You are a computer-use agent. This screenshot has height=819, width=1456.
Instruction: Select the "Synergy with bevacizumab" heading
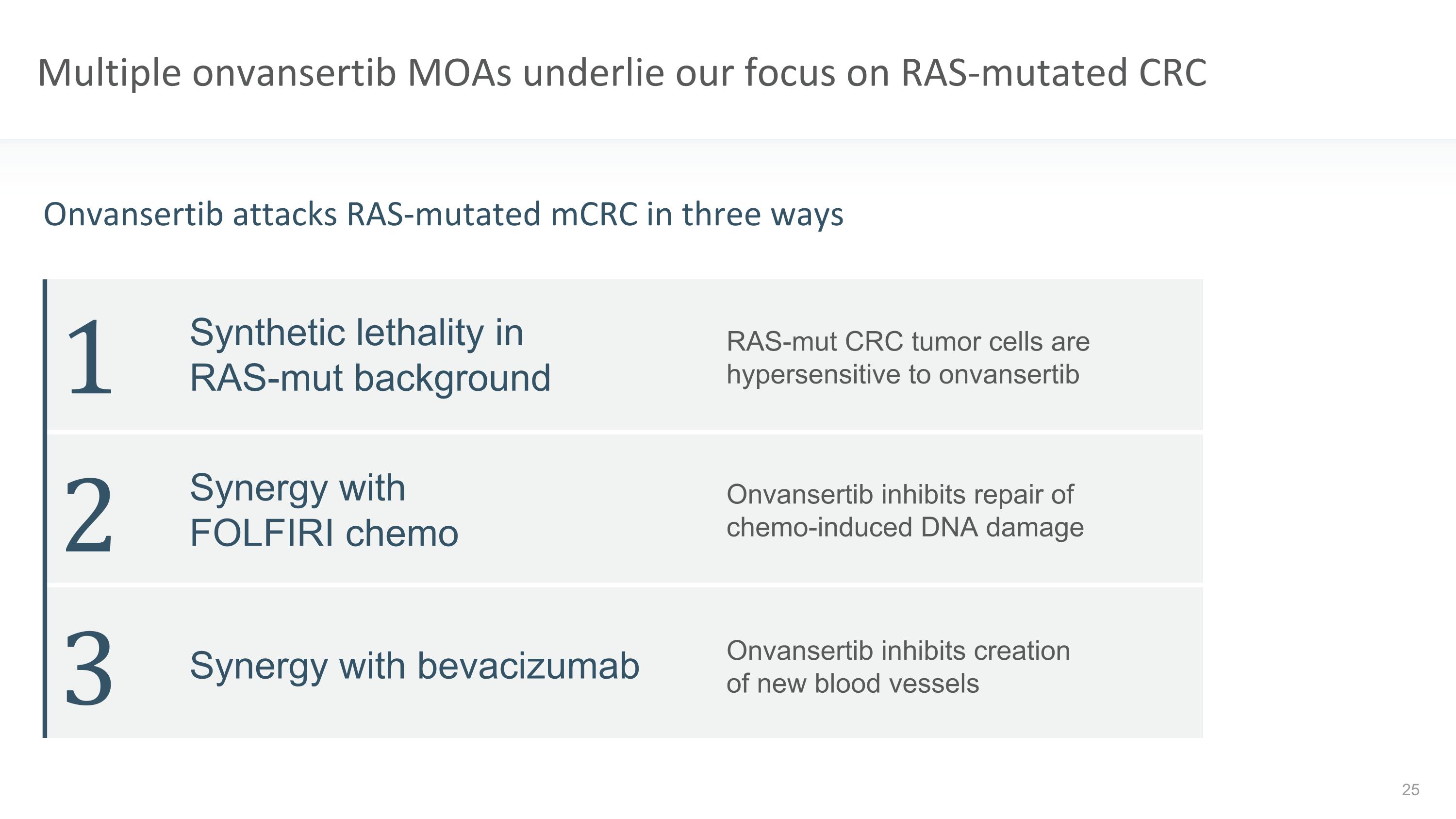(x=414, y=666)
